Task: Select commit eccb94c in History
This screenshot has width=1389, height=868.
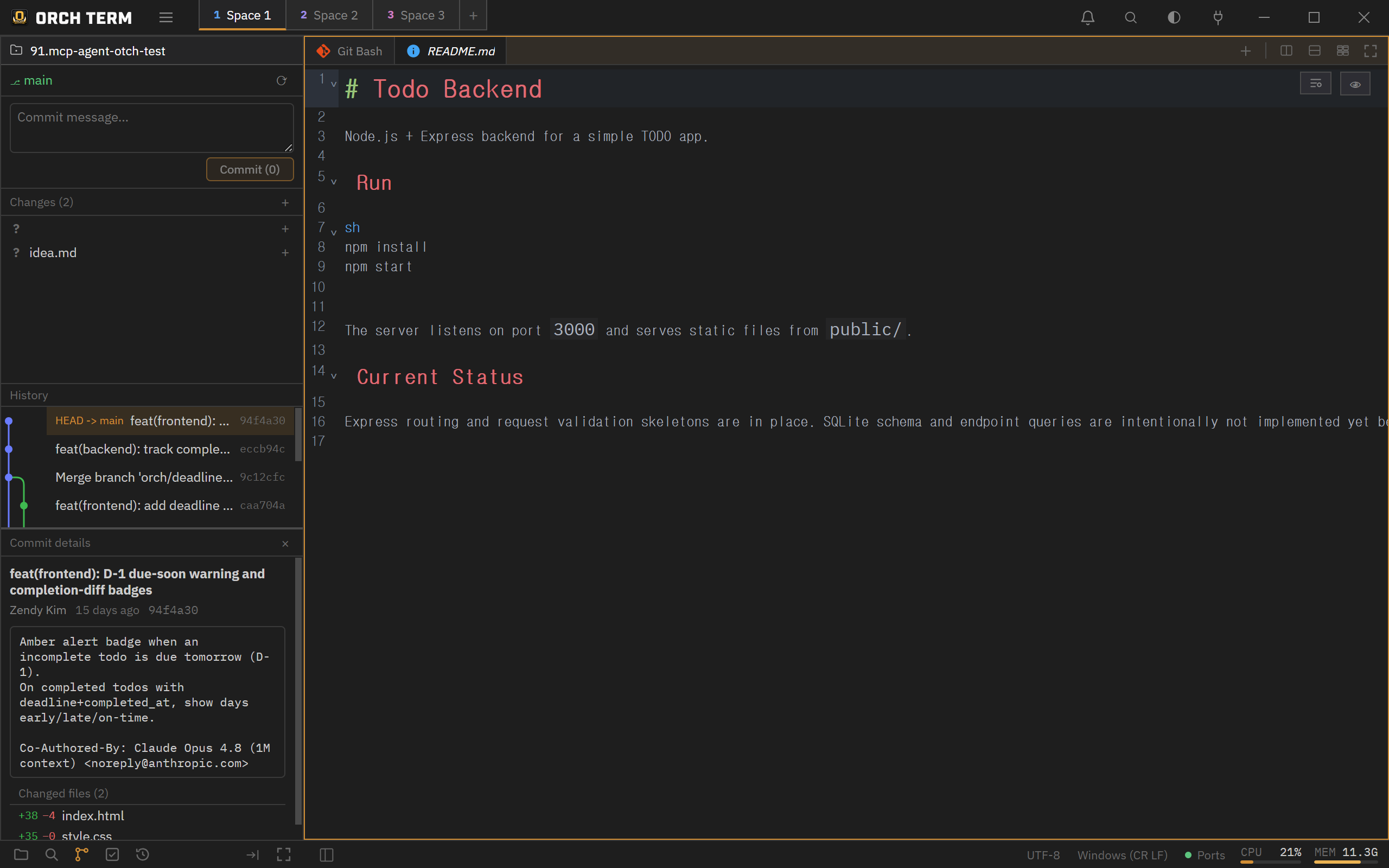Action: point(170,449)
